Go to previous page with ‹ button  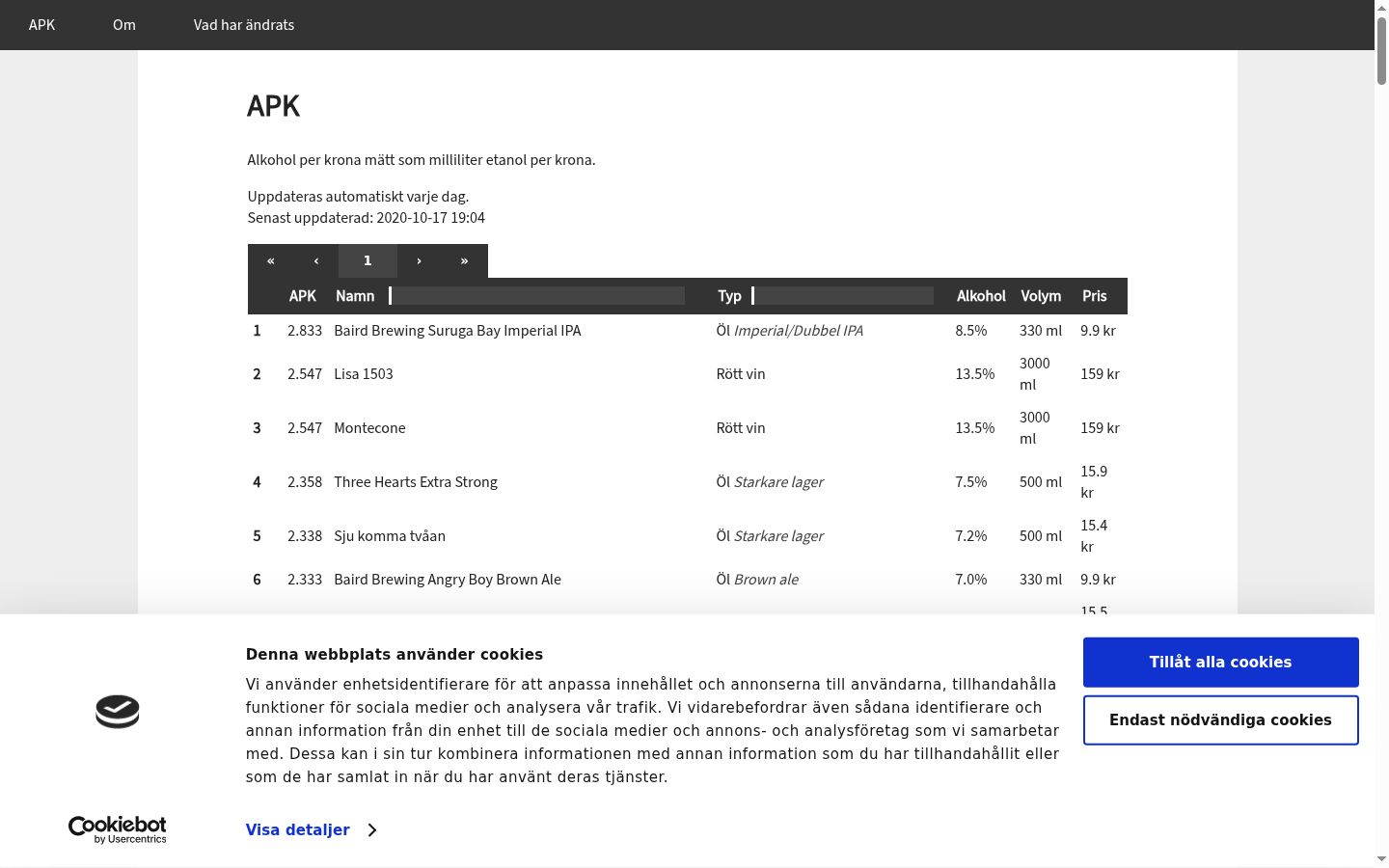[316, 261]
